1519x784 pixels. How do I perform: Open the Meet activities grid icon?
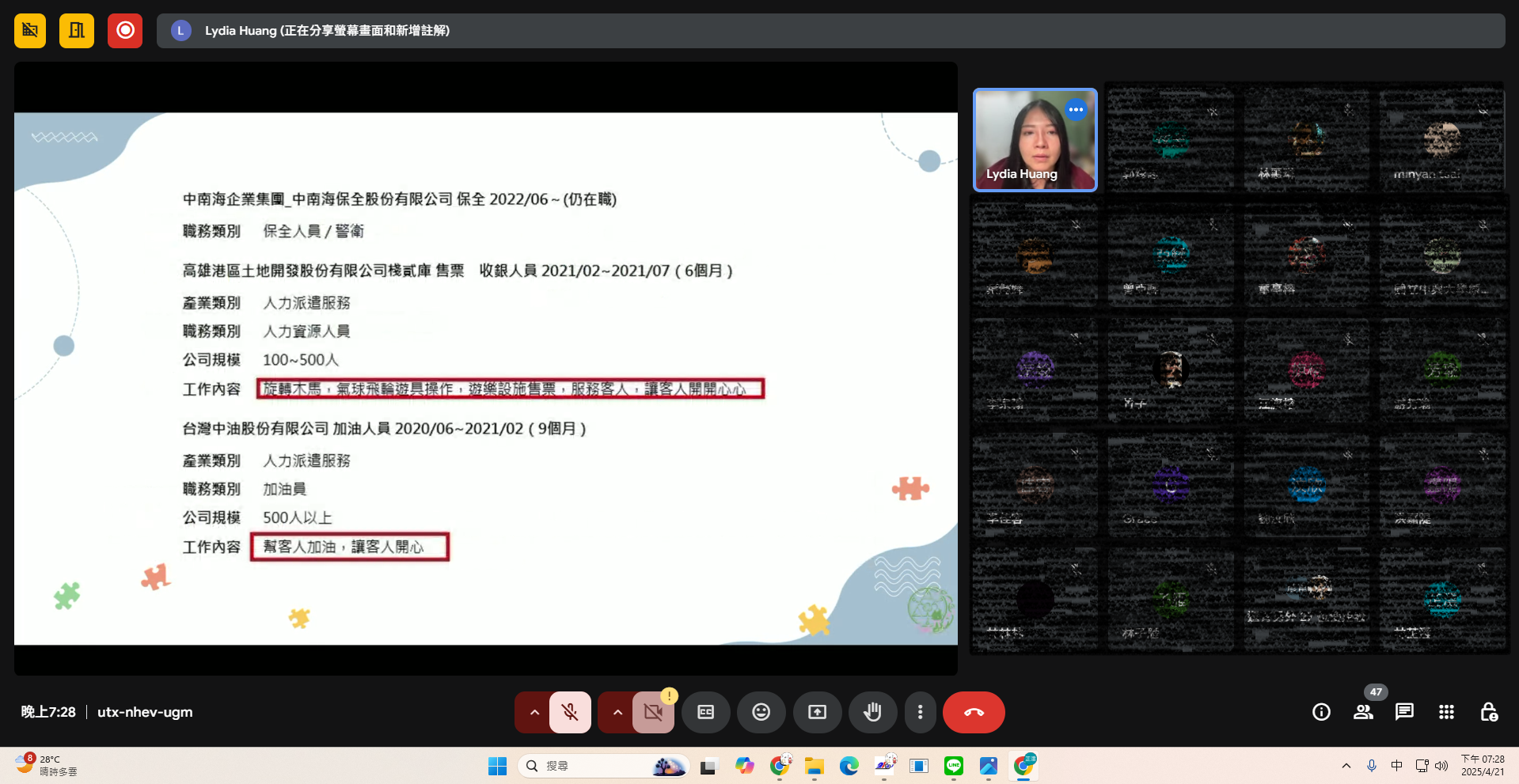coord(1446,712)
